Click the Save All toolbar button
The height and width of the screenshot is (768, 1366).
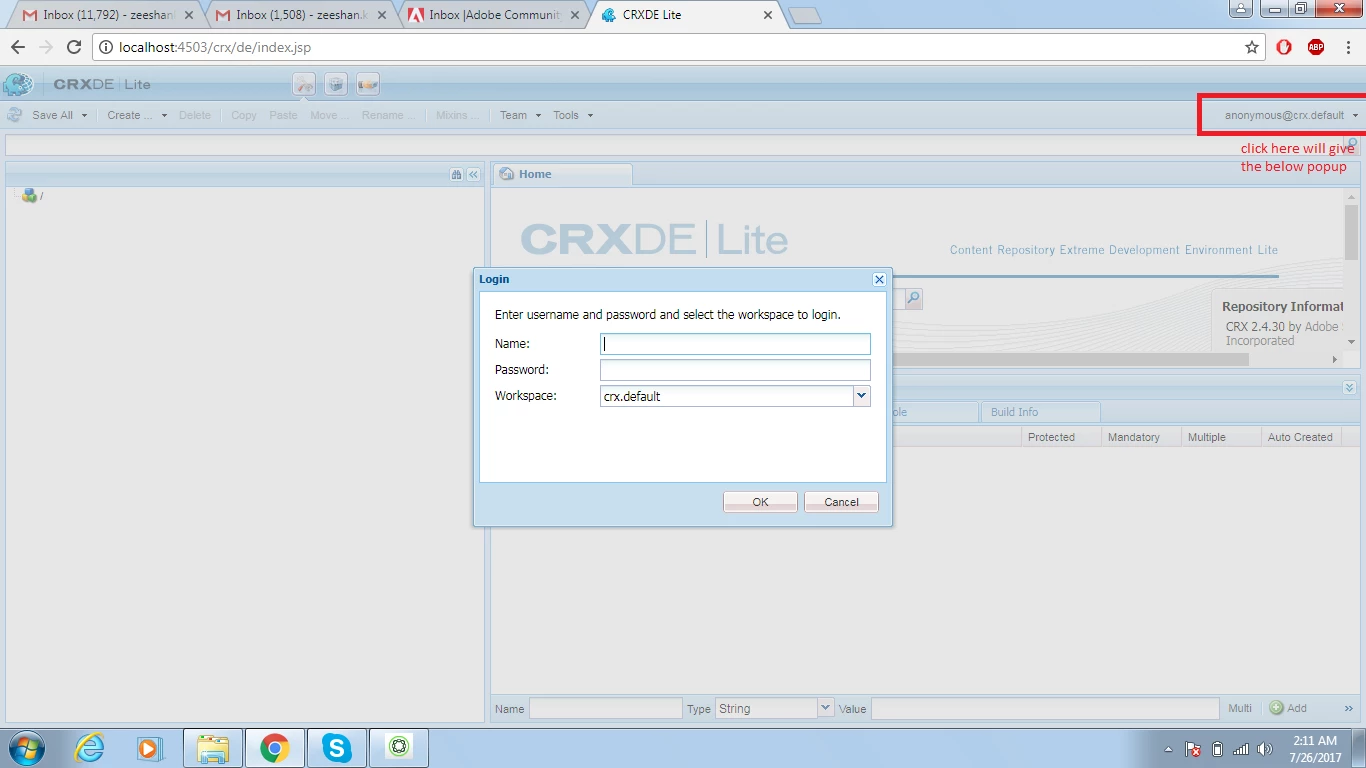pos(52,115)
